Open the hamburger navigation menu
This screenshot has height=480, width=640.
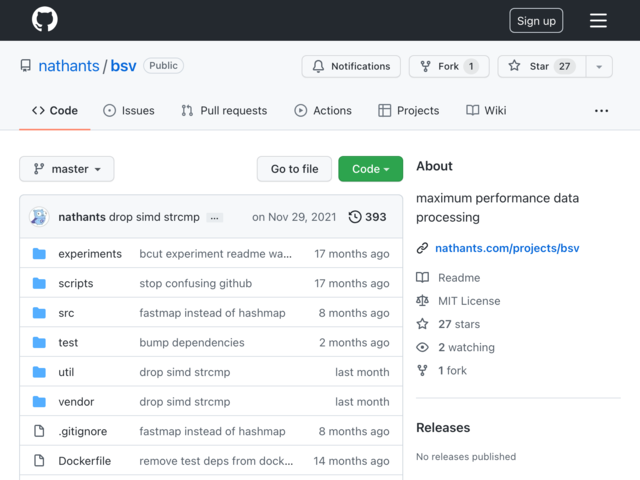point(598,21)
